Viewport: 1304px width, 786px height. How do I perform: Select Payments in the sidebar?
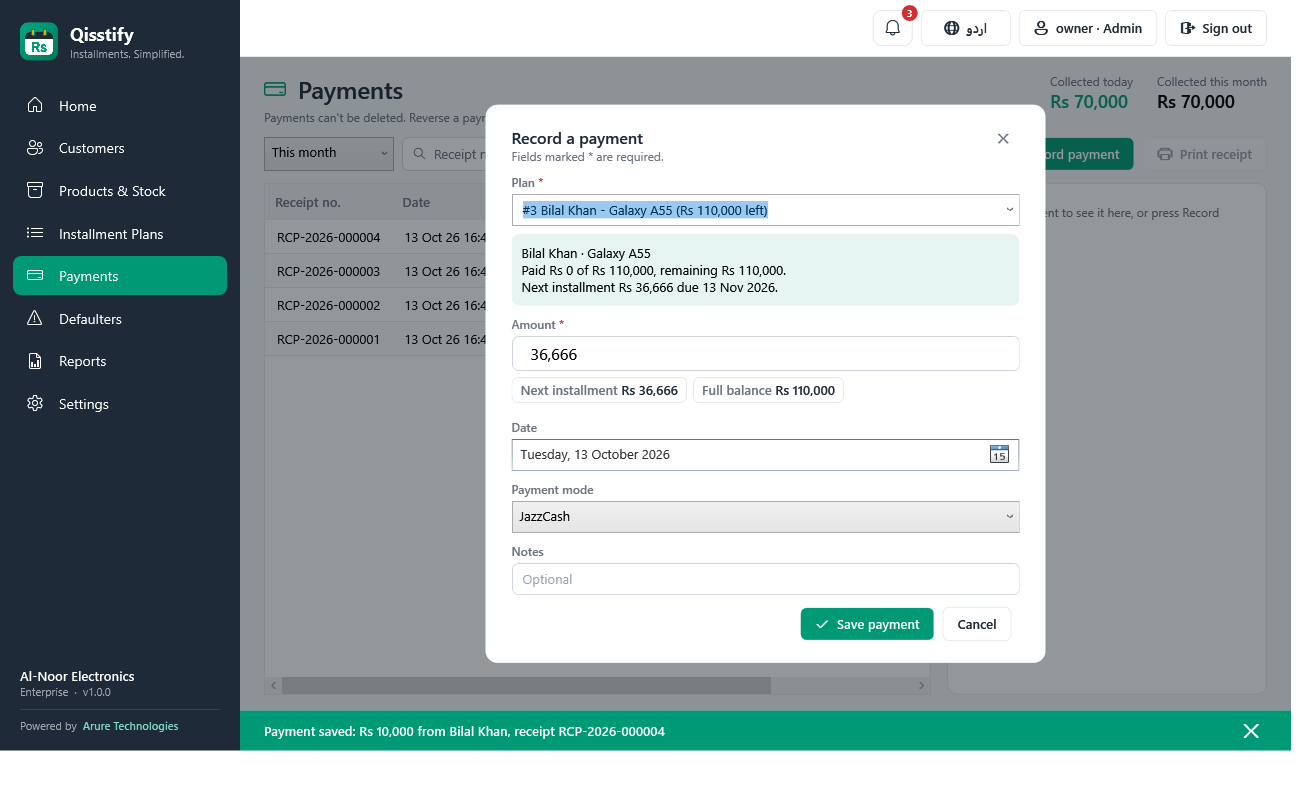tap(120, 276)
